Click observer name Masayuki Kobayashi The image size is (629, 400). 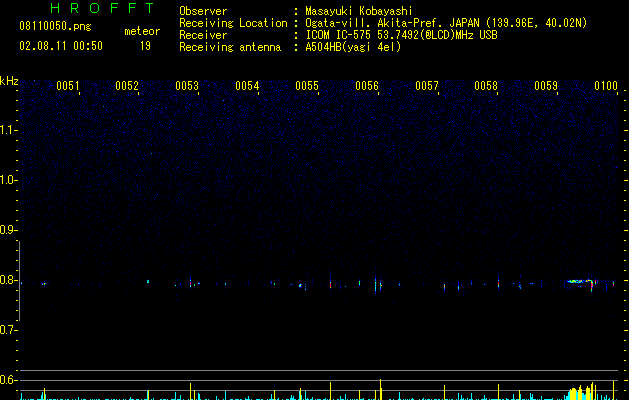coord(359,11)
